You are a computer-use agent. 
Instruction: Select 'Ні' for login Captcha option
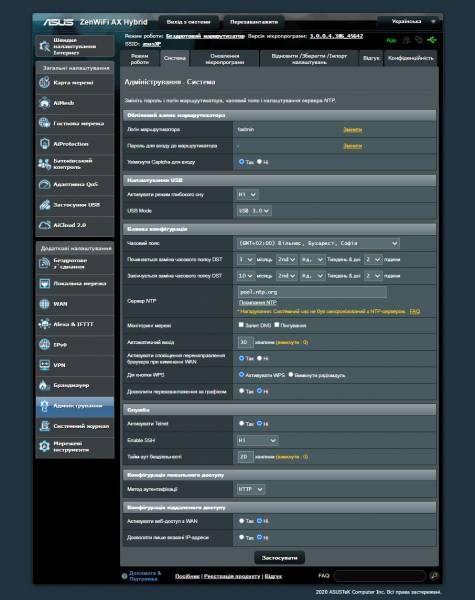click(260, 162)
